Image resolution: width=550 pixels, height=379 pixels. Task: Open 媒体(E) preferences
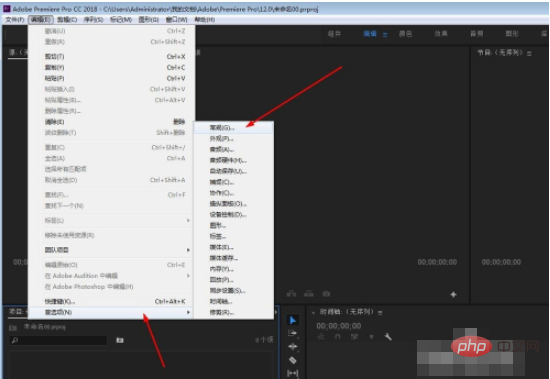234,247
